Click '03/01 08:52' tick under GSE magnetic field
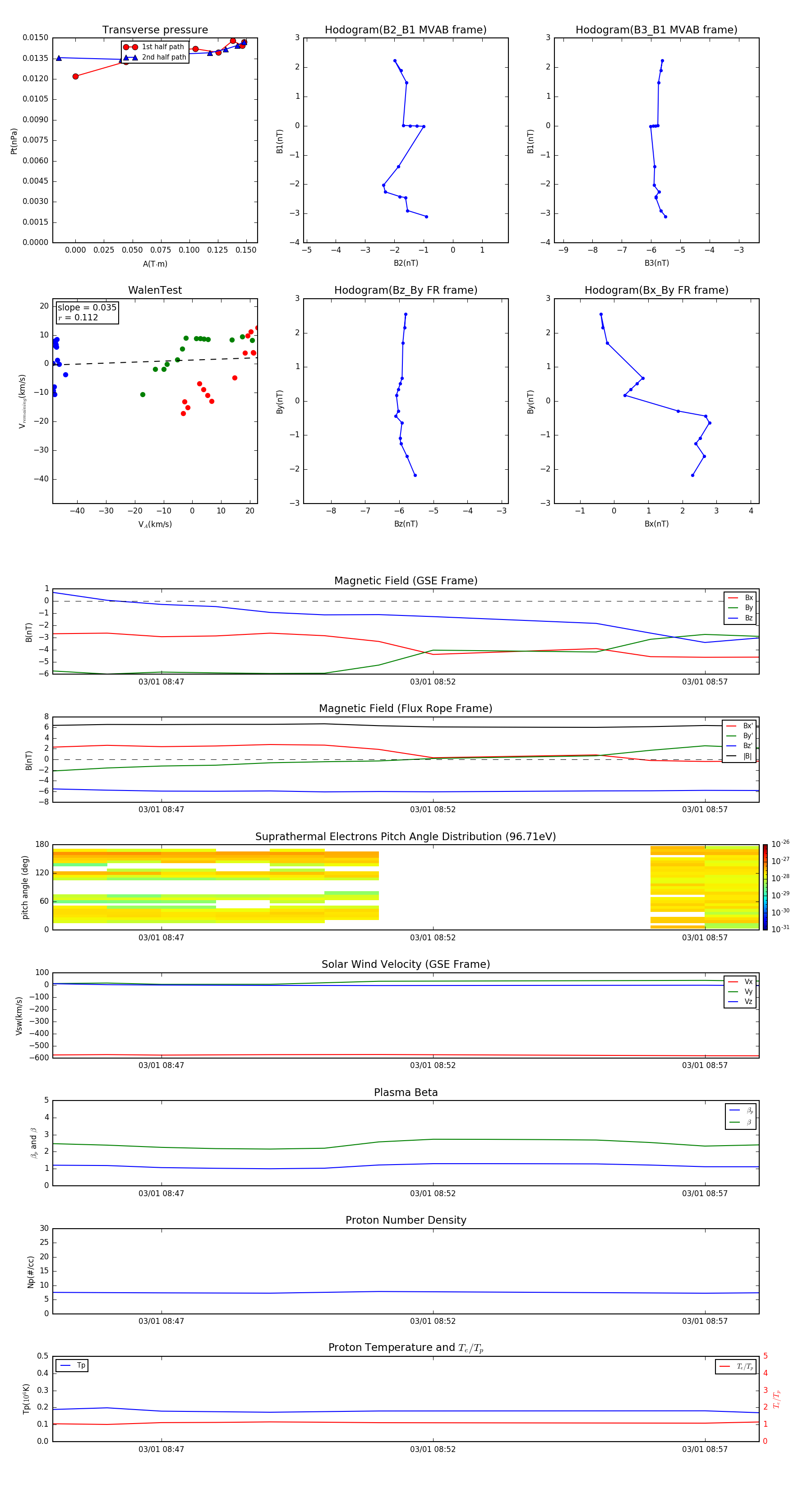 click(433, 682)
